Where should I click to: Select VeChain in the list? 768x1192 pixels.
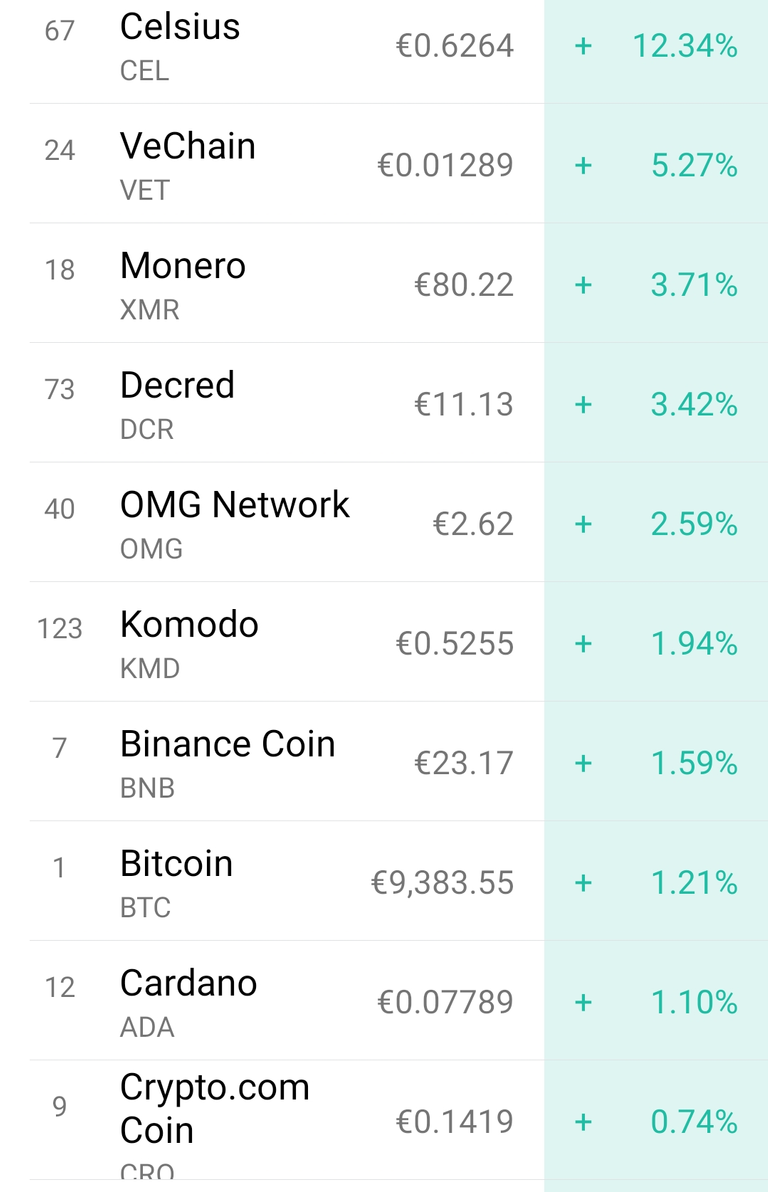click(384, 163)
